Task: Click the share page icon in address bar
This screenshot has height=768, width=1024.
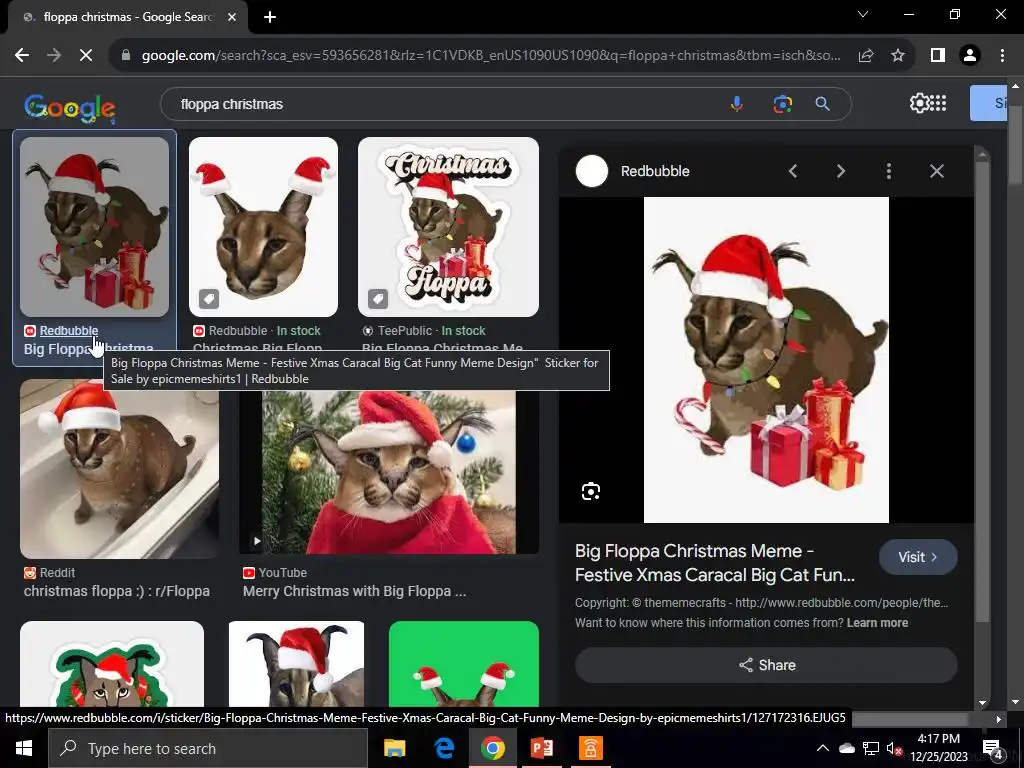Action: coord(866,56)
